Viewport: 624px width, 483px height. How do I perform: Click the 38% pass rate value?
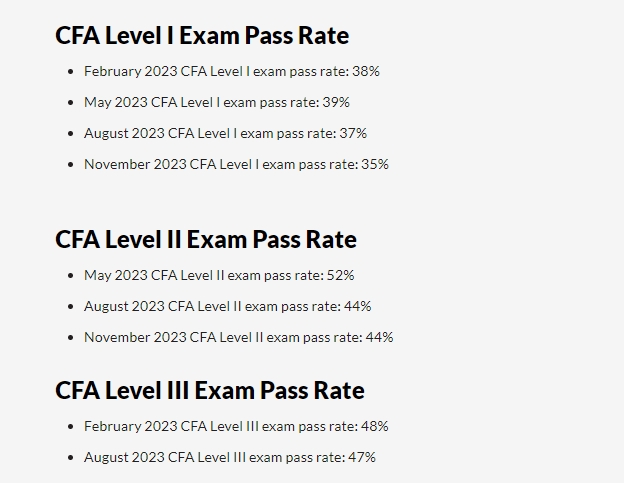pos(366,71)
